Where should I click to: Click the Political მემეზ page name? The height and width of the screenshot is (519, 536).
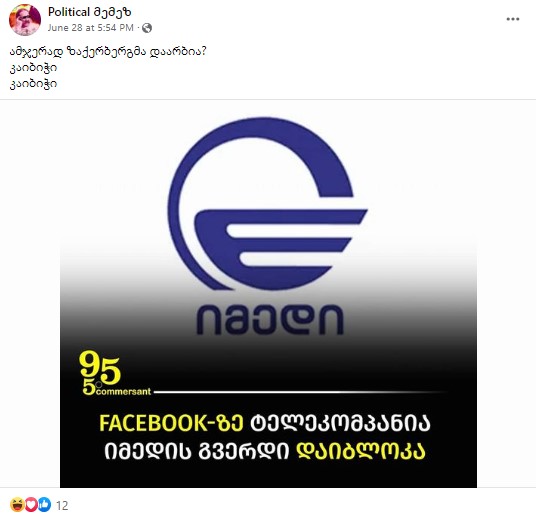tap(90, 12)
